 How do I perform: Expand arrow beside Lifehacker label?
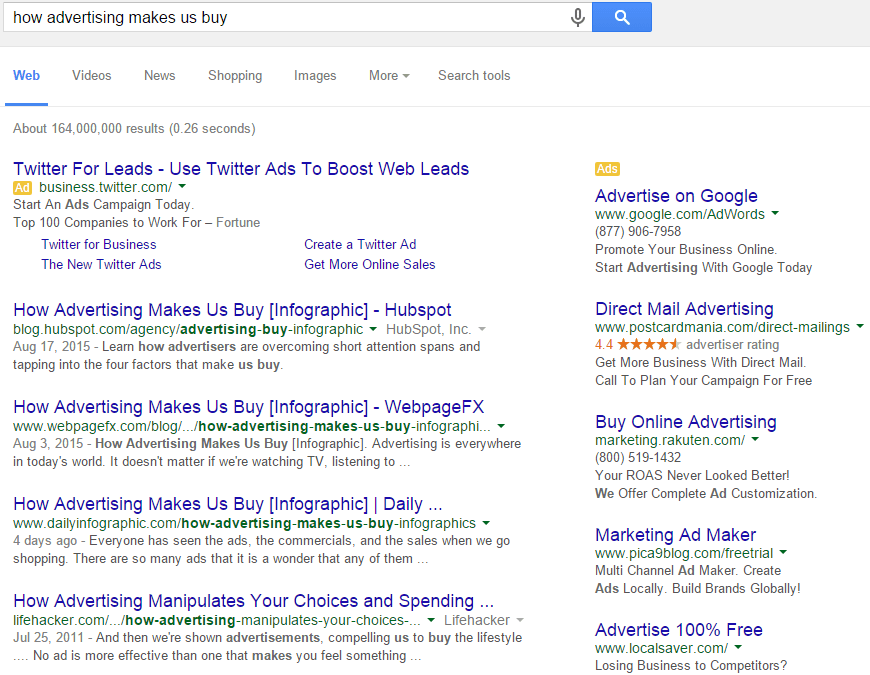coord(520,620)
